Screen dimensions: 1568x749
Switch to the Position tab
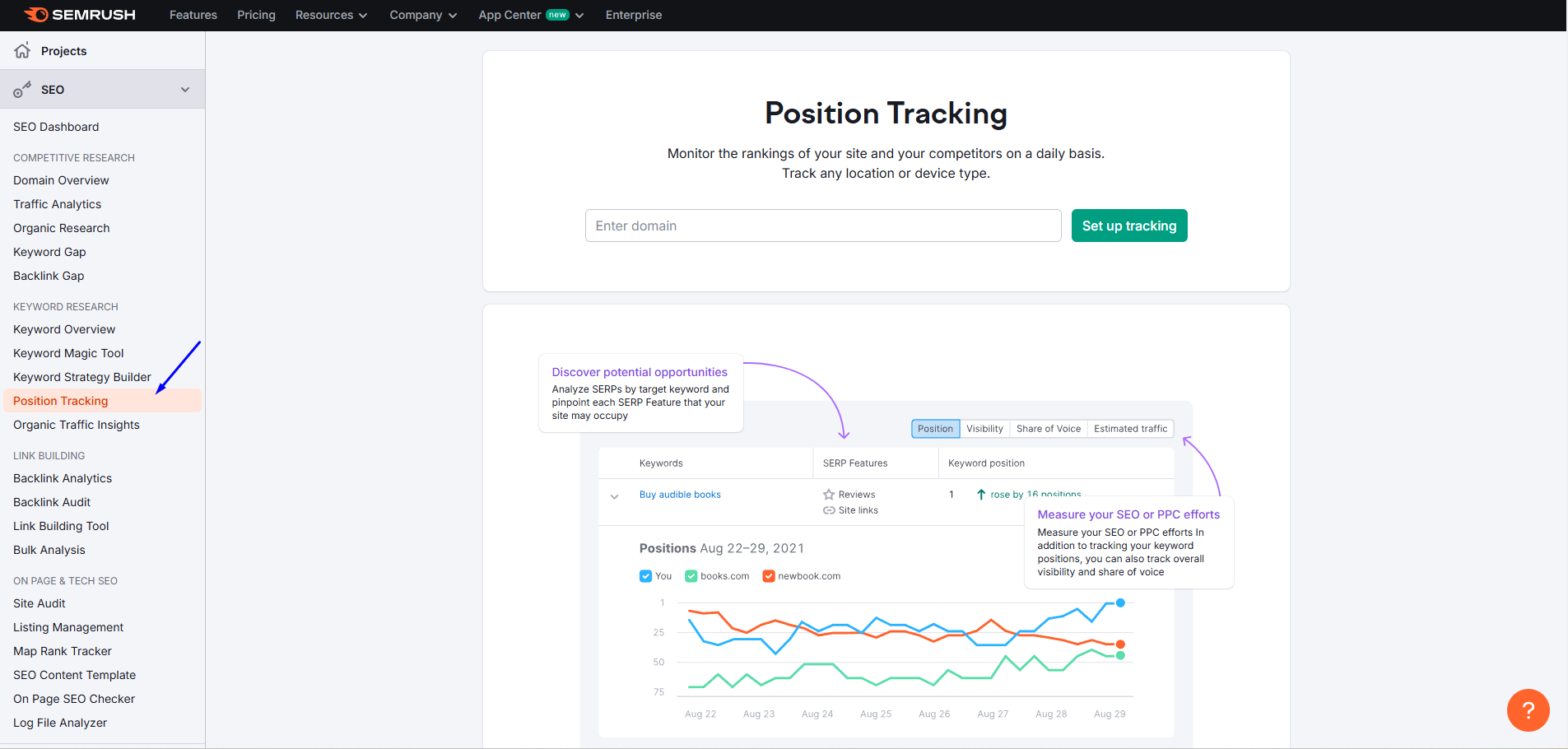(935, 429)
